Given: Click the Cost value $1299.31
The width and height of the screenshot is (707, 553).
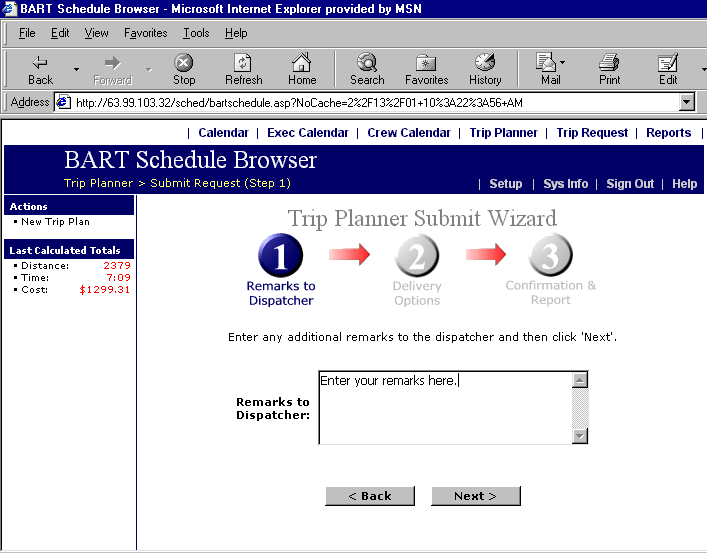Looking at the screenshot, I should (105, 290).
